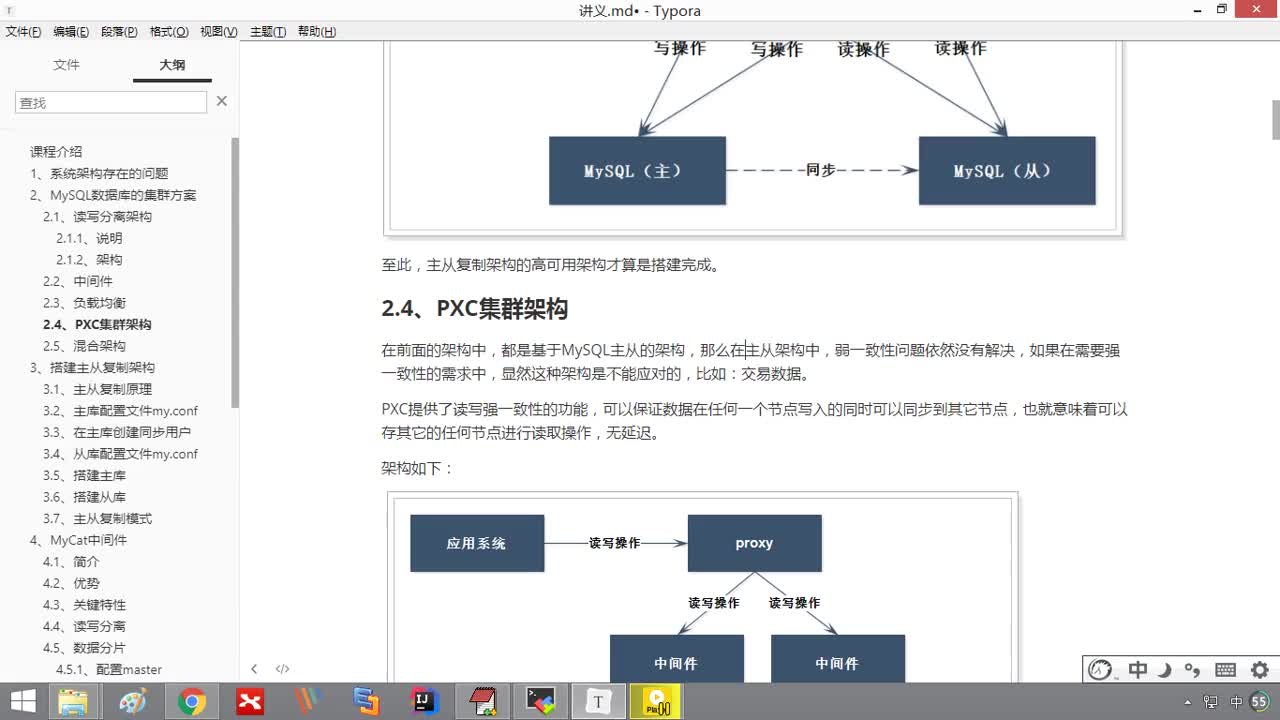Screen dimensions: 1280x720
Task: Jump to 4.1、简介 outline item
Action: click(x=71, y=562)
